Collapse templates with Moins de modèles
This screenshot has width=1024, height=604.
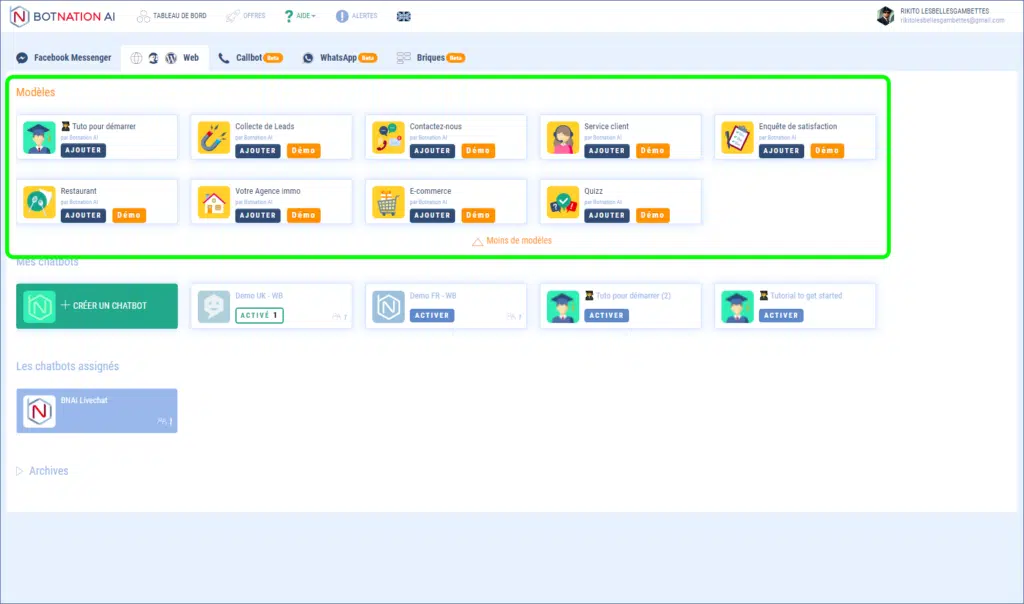click(512, 241)
